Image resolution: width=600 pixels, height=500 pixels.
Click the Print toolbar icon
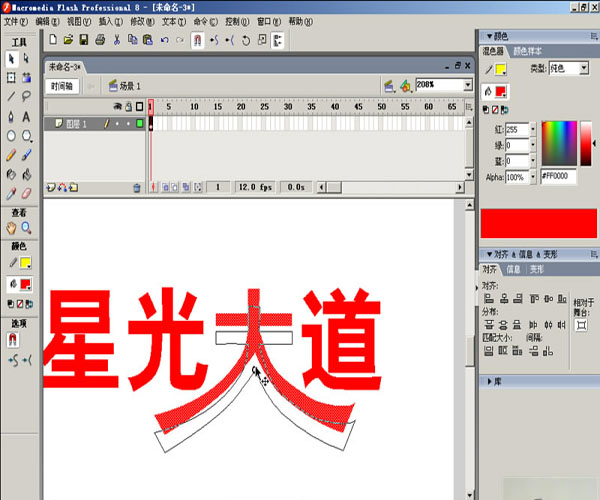(100, 40)
